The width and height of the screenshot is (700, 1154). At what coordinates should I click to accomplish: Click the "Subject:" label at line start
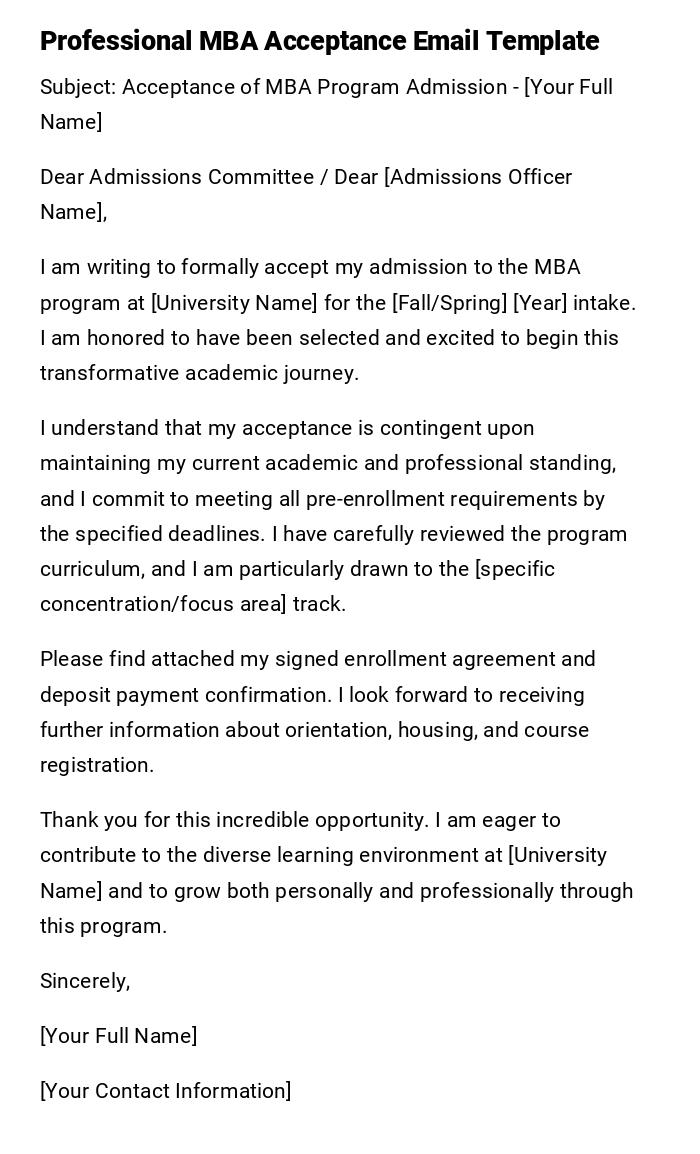(x=77, y=87)
